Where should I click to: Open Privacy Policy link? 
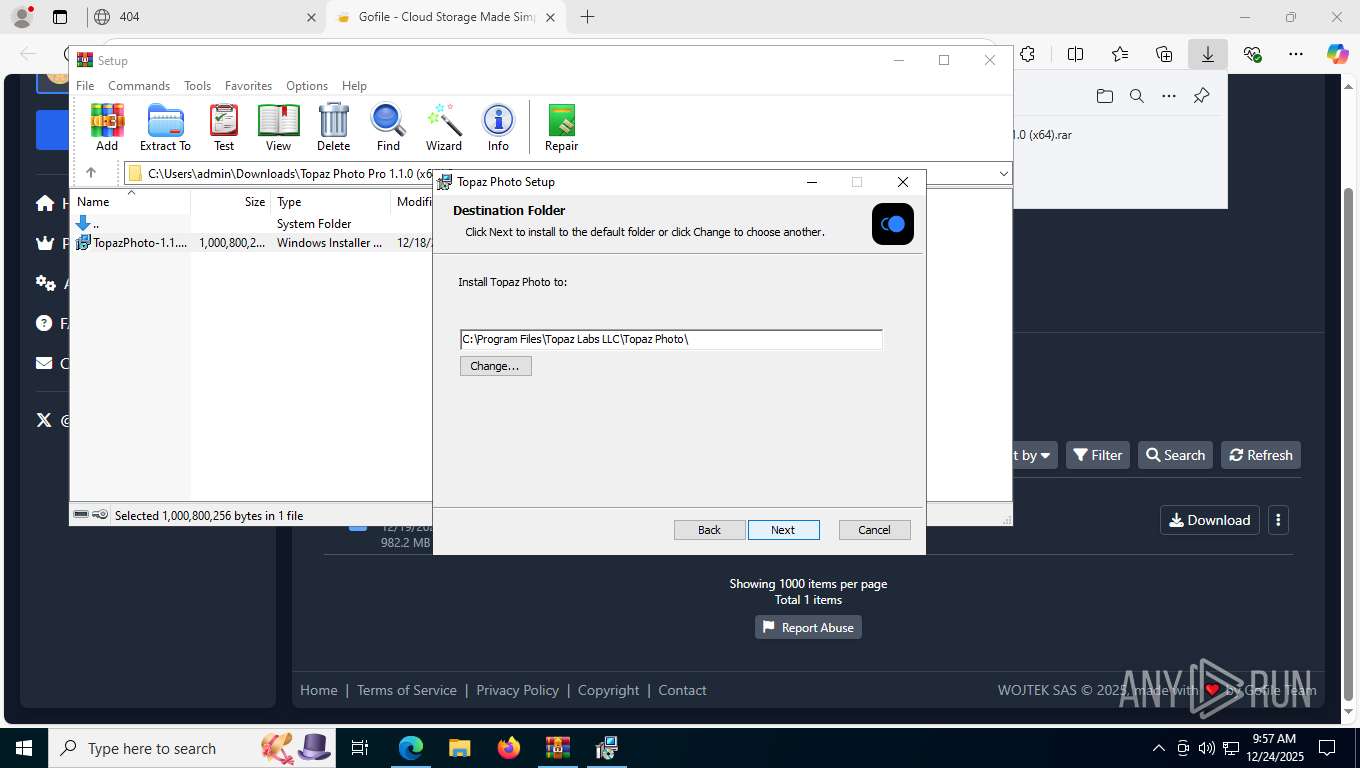517,690
